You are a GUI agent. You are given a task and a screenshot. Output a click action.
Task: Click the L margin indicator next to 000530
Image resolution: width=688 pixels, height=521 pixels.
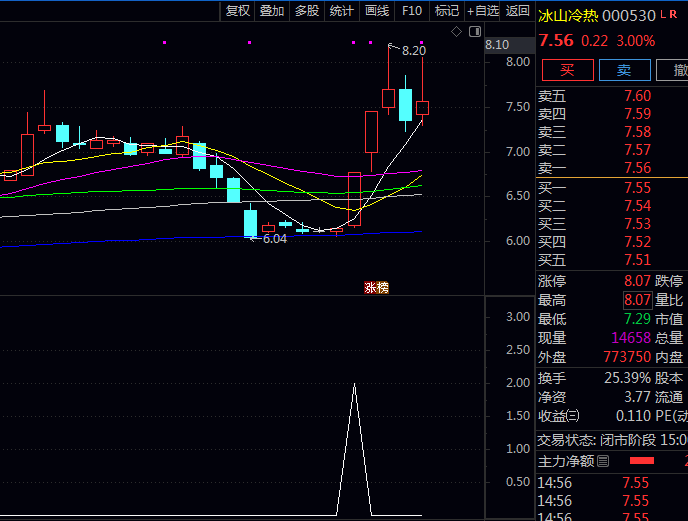pyautogui.click(x=662, y=15)
